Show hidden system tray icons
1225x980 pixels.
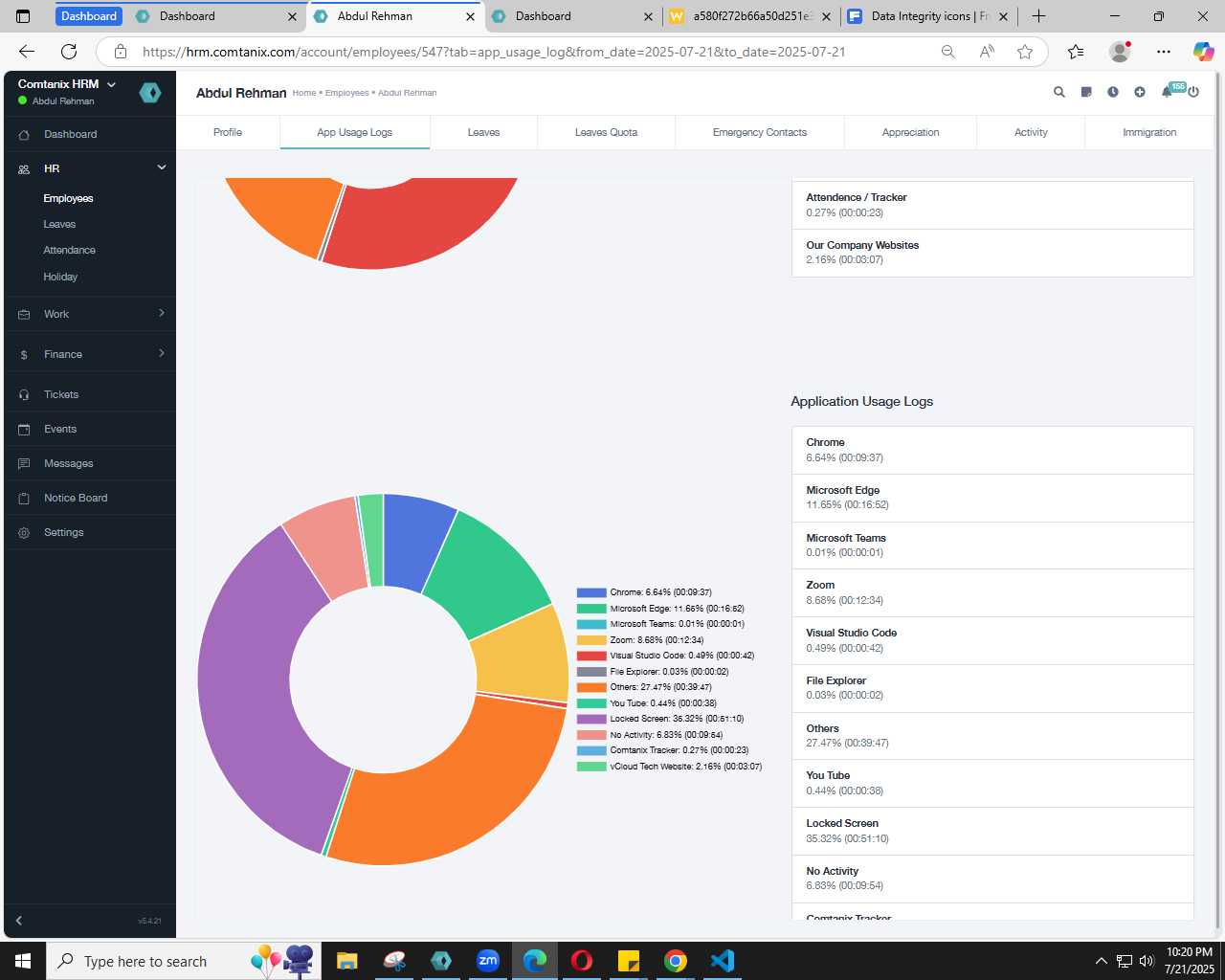1101,961
